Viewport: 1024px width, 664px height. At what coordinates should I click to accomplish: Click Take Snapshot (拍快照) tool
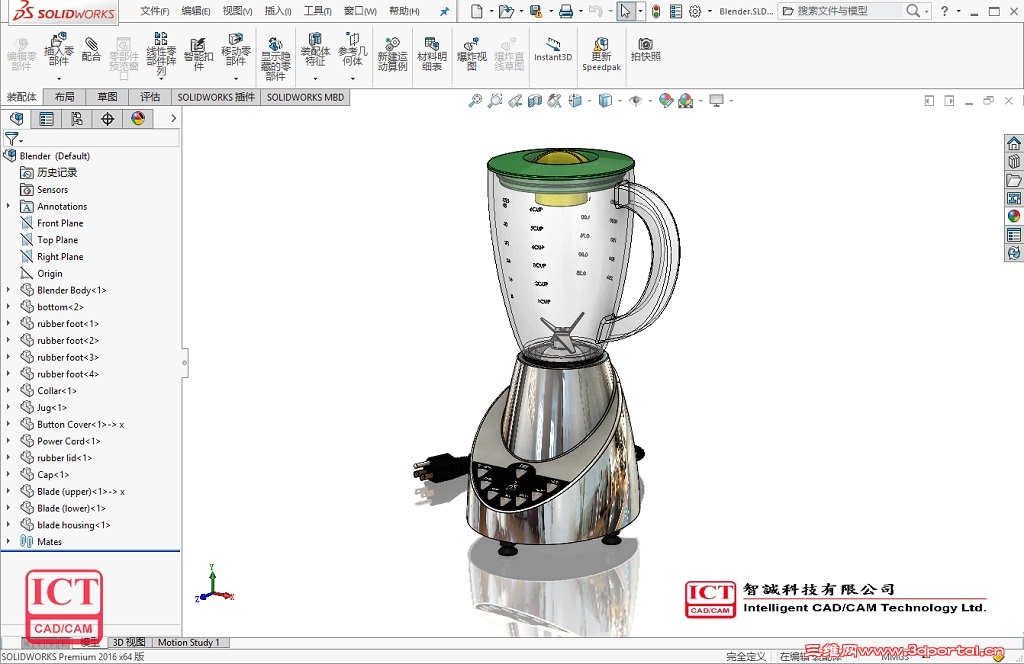(x=645, y=50)
